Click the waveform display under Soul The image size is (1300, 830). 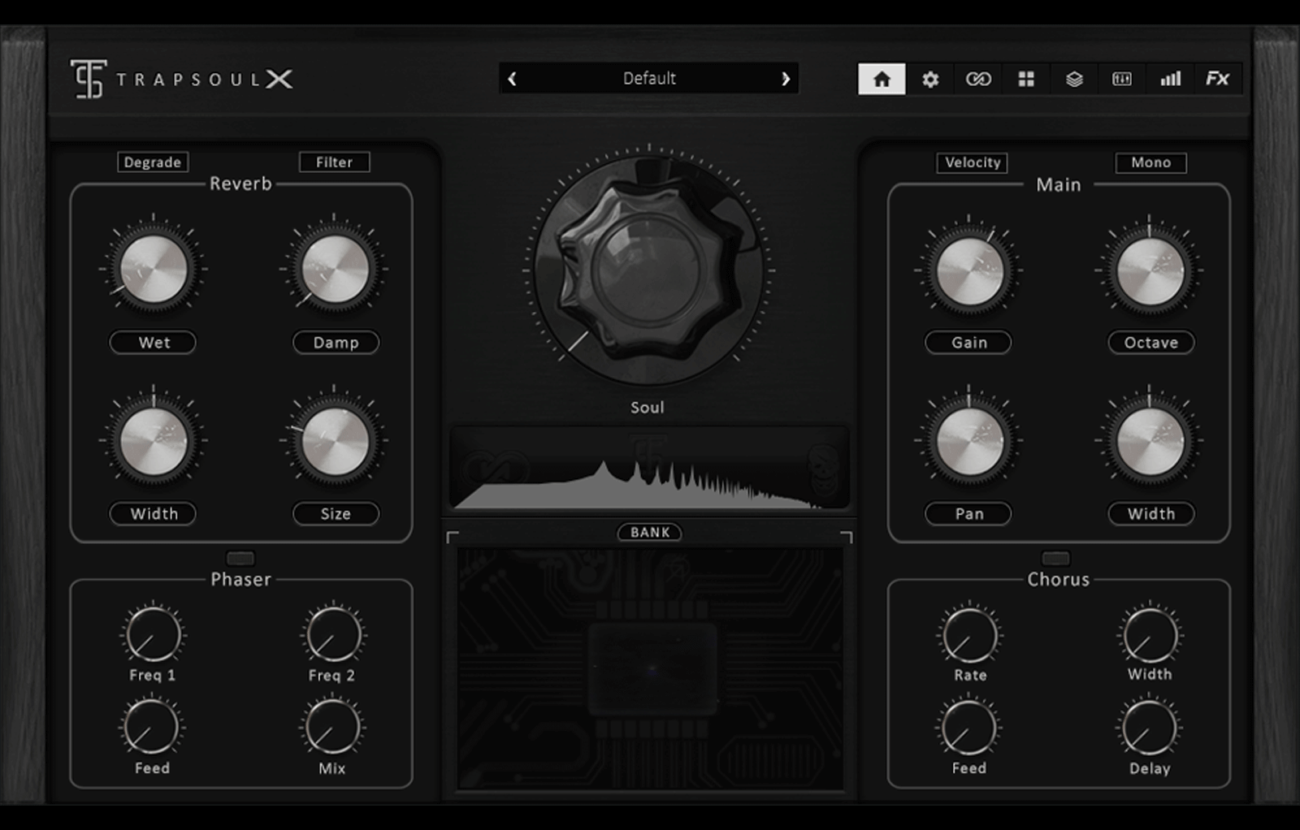tap(649, 468)
